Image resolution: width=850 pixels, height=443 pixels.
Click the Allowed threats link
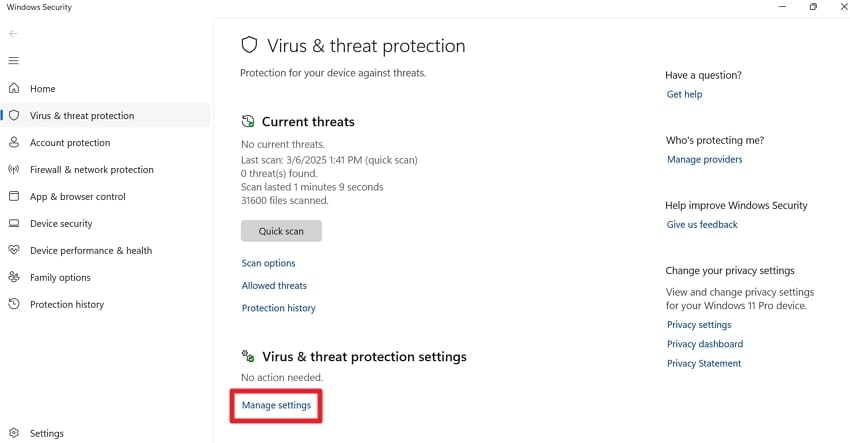pos(274,286)
